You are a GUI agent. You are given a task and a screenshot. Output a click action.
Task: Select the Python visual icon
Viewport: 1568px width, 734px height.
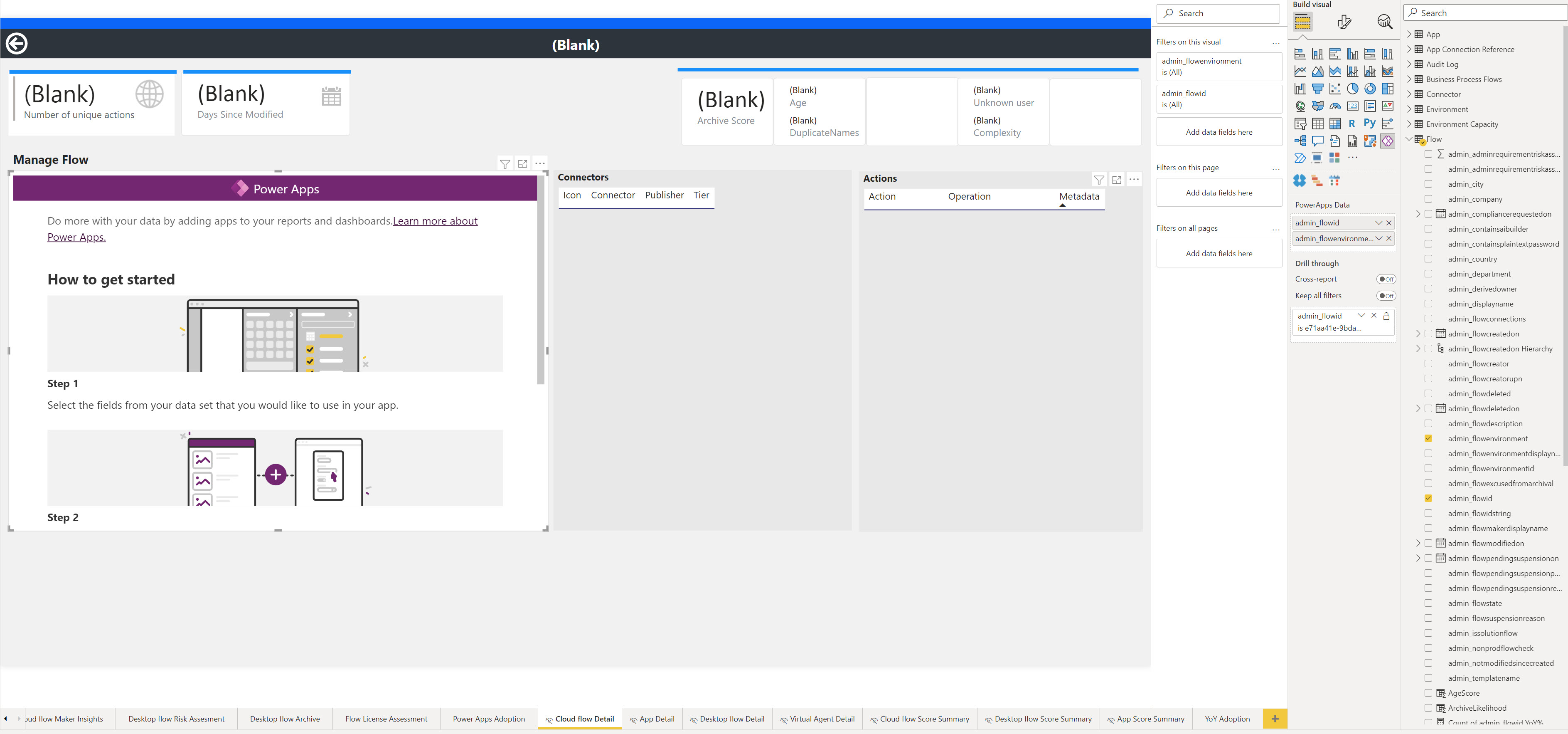[x=1370, y=123]
